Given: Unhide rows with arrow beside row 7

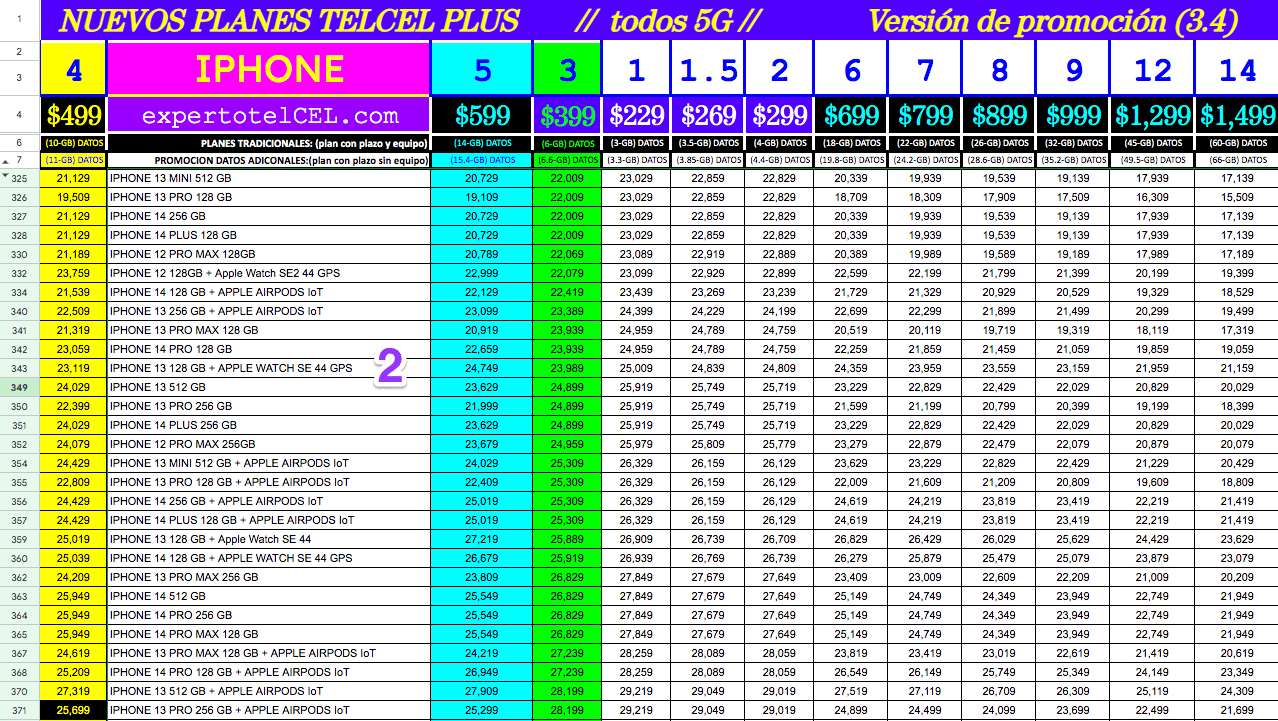Looking at the screenshot, I should point(6,160).
